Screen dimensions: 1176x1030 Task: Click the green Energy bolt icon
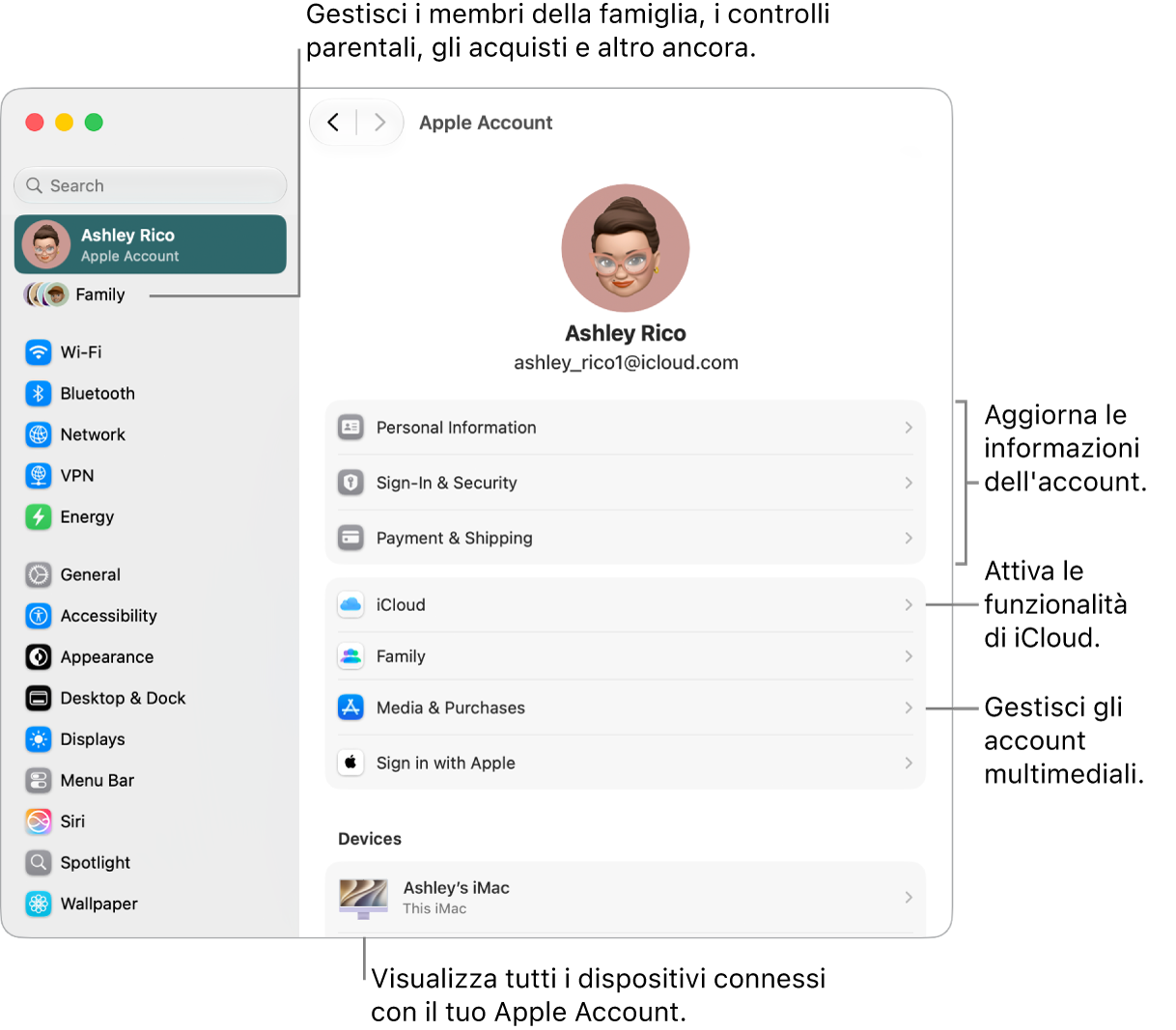point(39,516)
